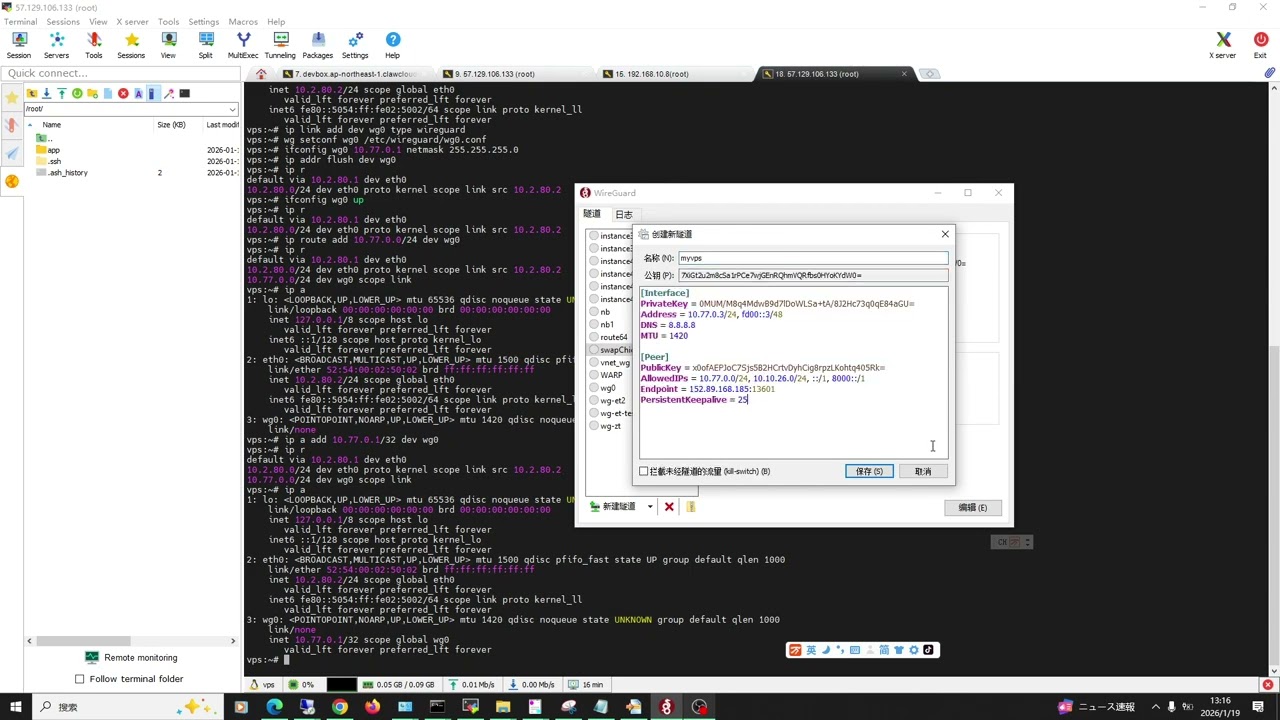Click the SFTP new folder icon
Viewport: 1280px width, 720px height.
pyautogui.click(x=92, y=94)
